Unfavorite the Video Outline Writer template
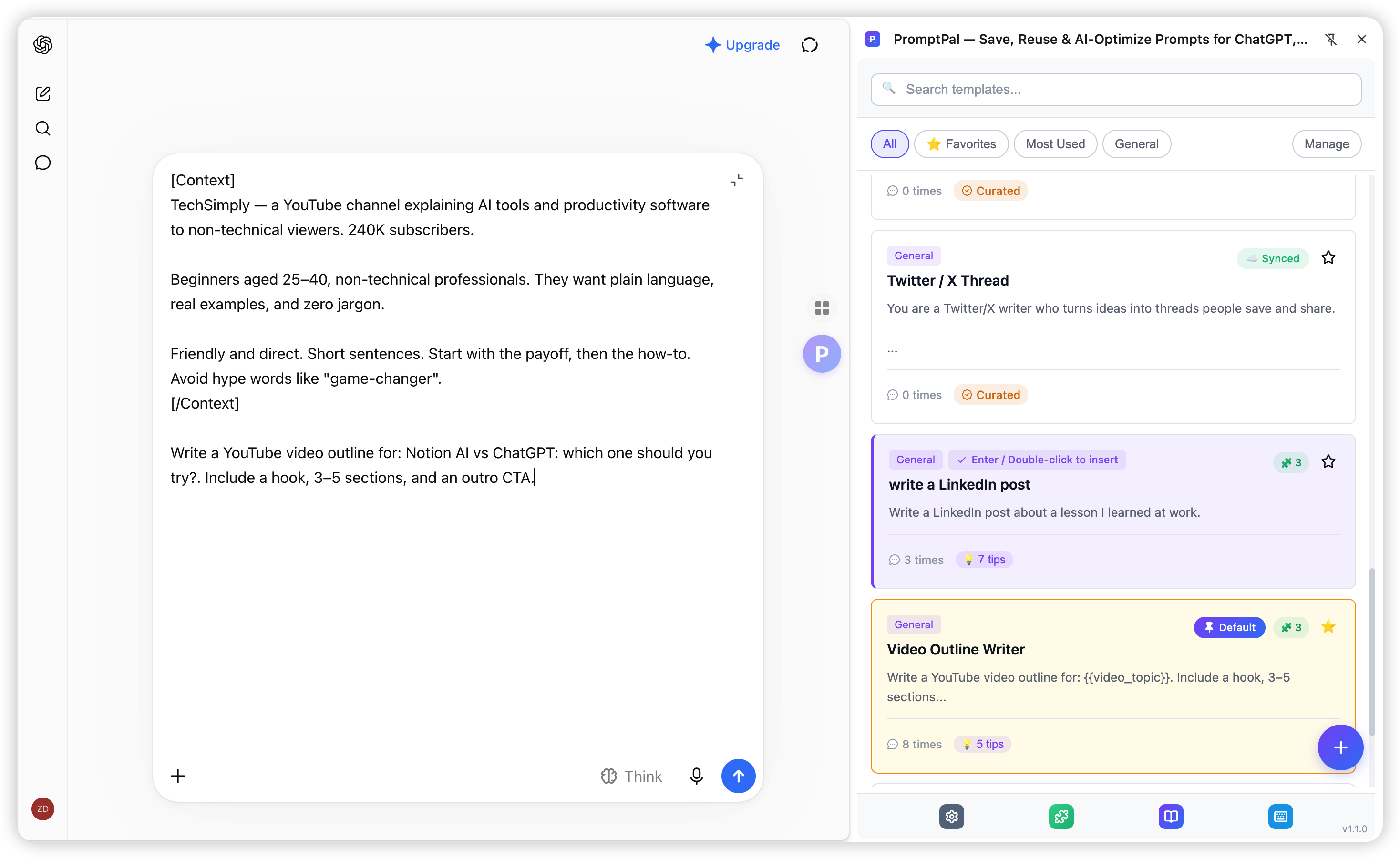1400x859 pixels. (x=1328, y=627)
